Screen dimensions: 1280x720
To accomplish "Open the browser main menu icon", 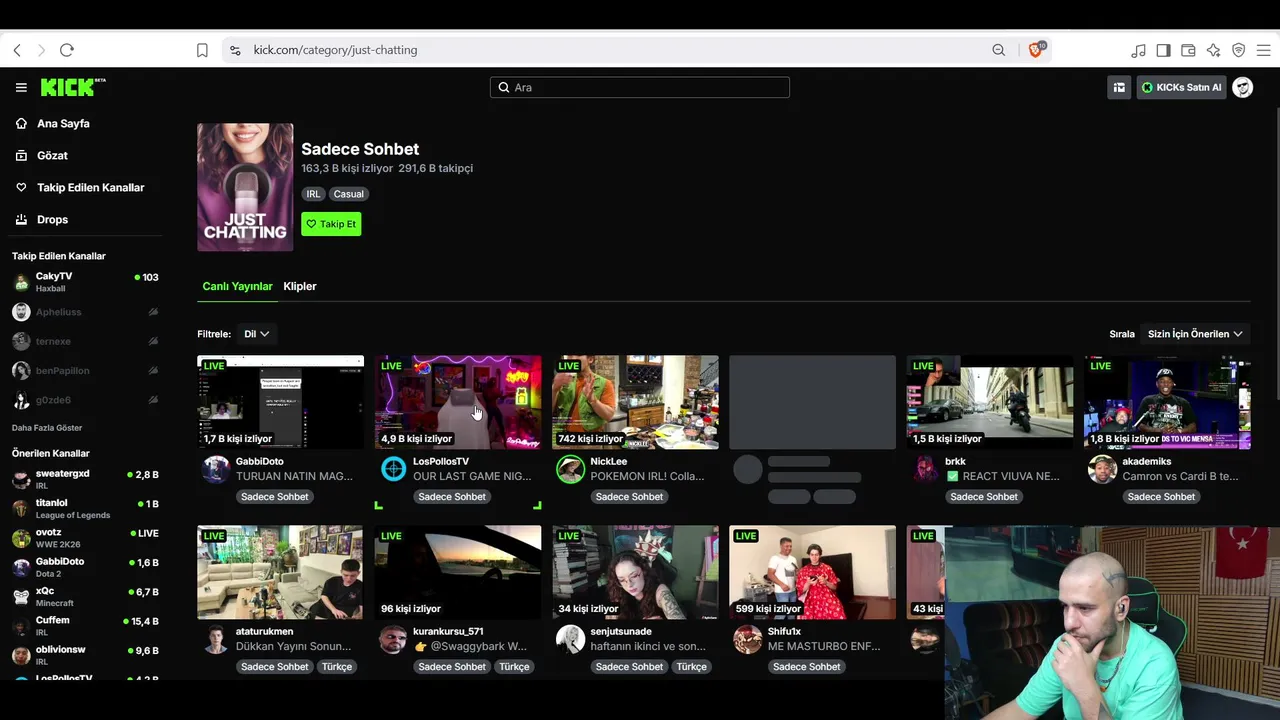I will 1263,50.
